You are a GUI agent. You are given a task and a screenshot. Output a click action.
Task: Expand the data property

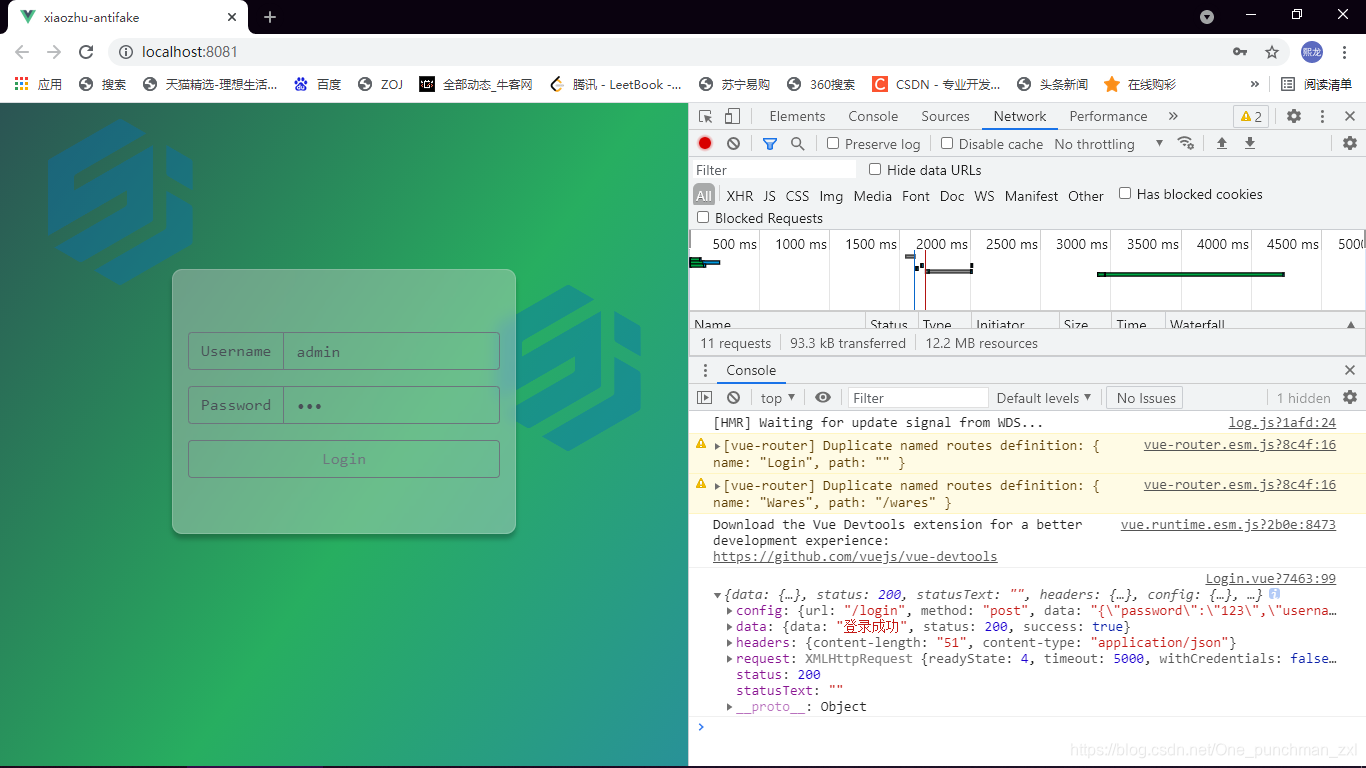coord(729,627)
